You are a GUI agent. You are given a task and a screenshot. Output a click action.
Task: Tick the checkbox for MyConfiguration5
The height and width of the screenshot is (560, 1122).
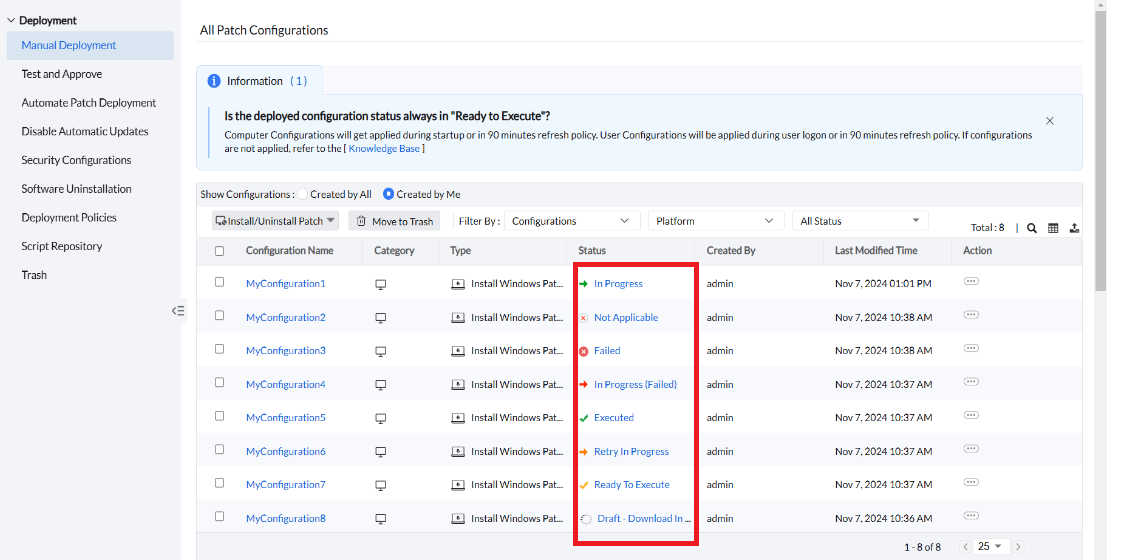coord(220,416)
